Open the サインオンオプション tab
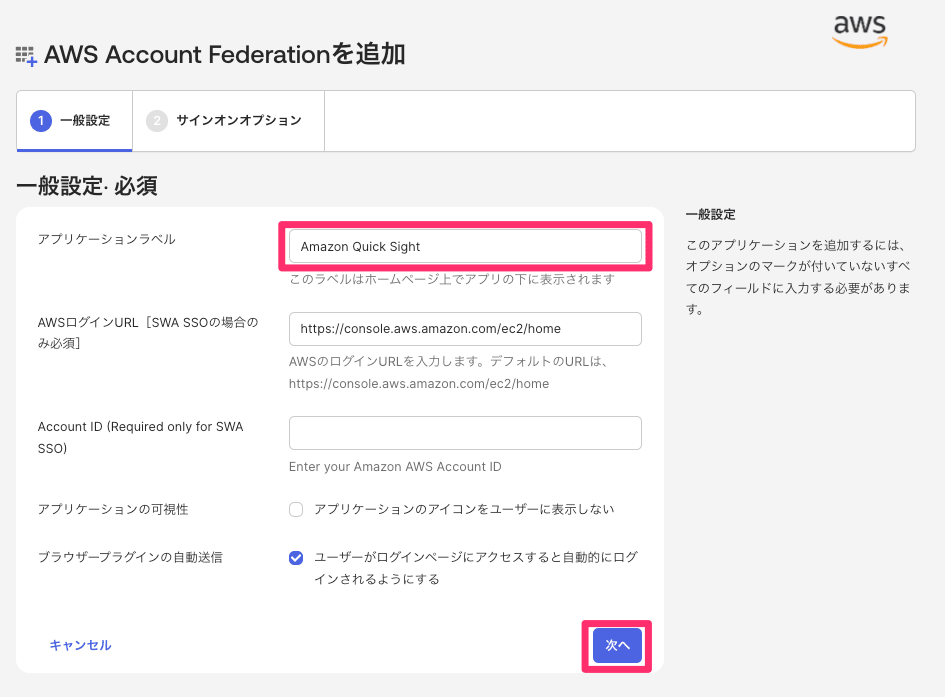Screen dimensions: 945x697 click(238, 121)
